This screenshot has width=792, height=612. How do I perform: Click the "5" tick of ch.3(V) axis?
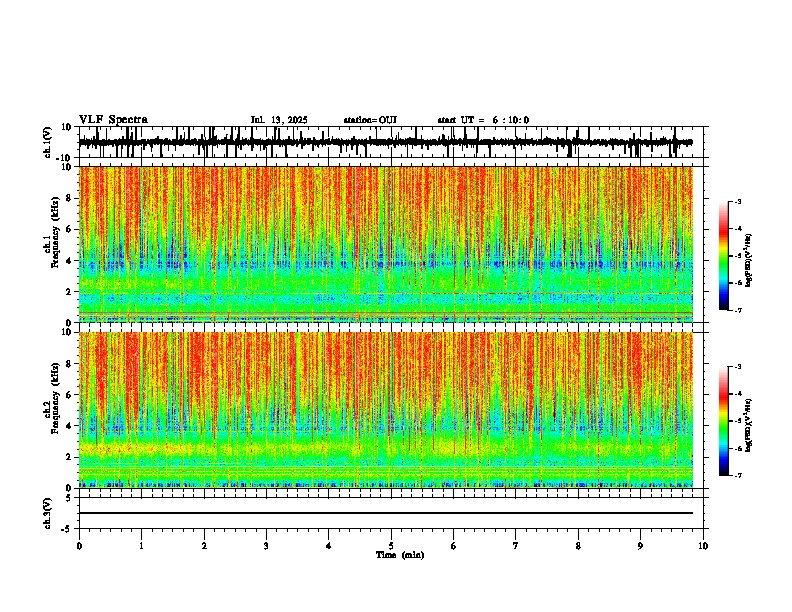[x=70, y=498]
